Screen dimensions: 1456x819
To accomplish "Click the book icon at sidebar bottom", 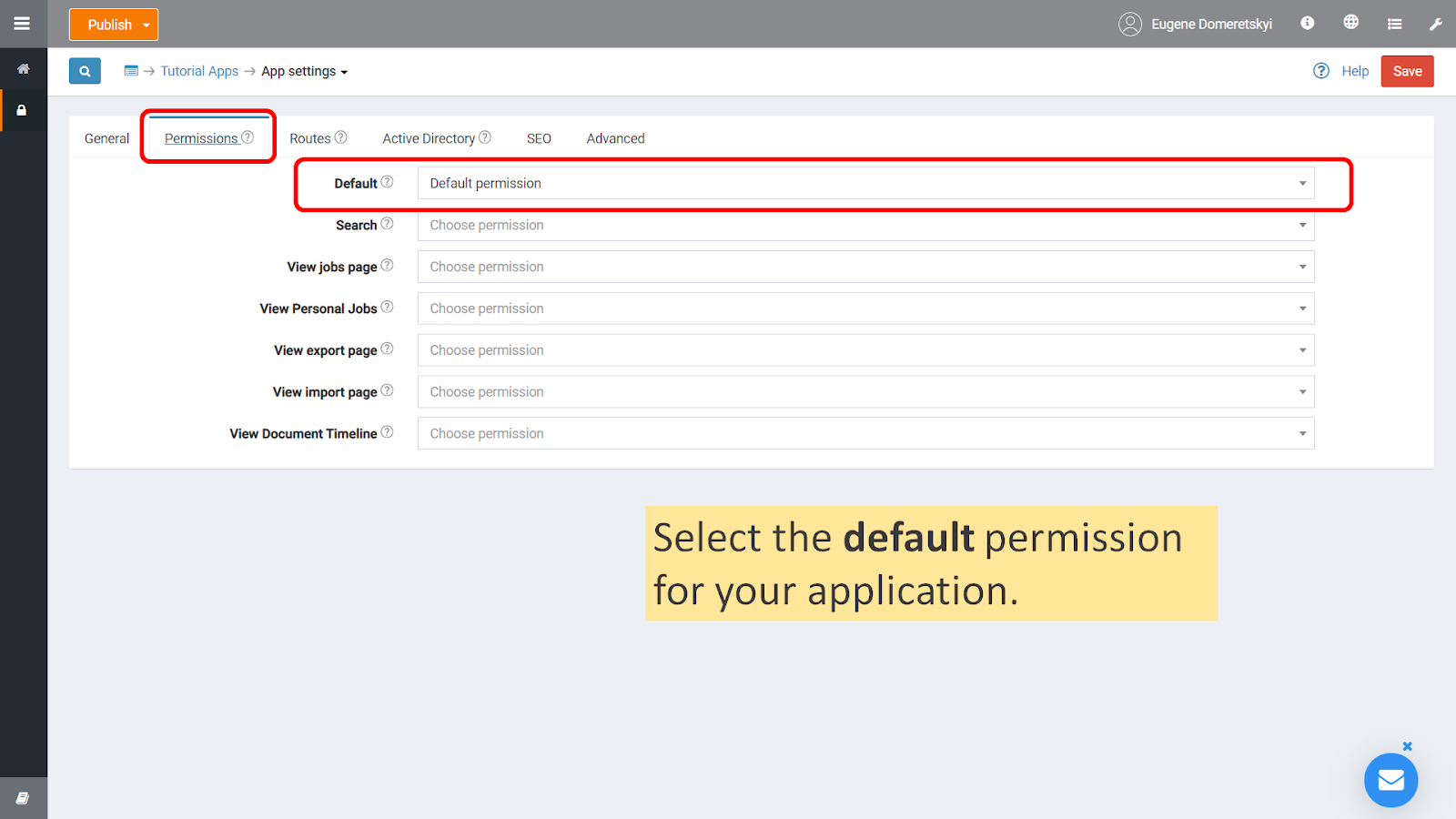I will coord(23,798).
